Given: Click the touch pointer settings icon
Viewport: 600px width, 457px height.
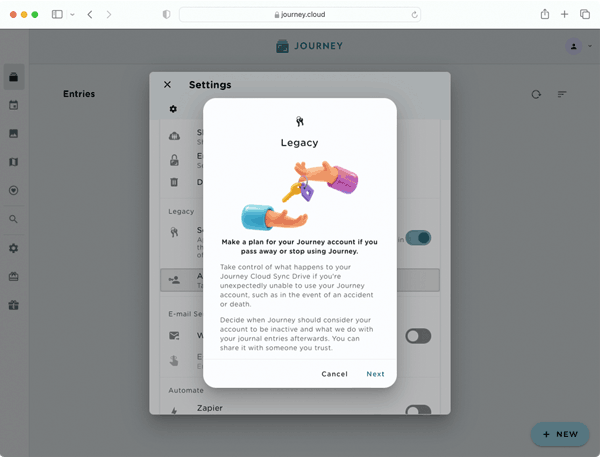Looking at the screenshot, I should [x=174, y=361].
